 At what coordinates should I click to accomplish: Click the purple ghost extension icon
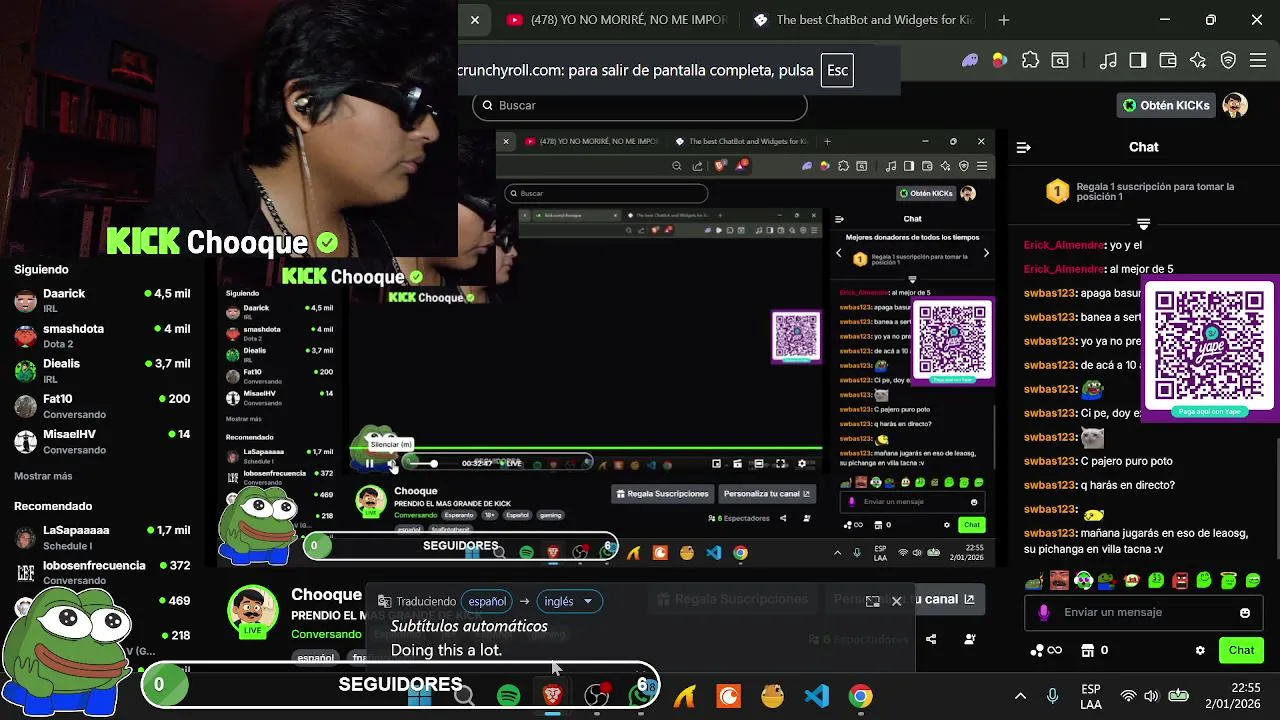click(969, 61)
